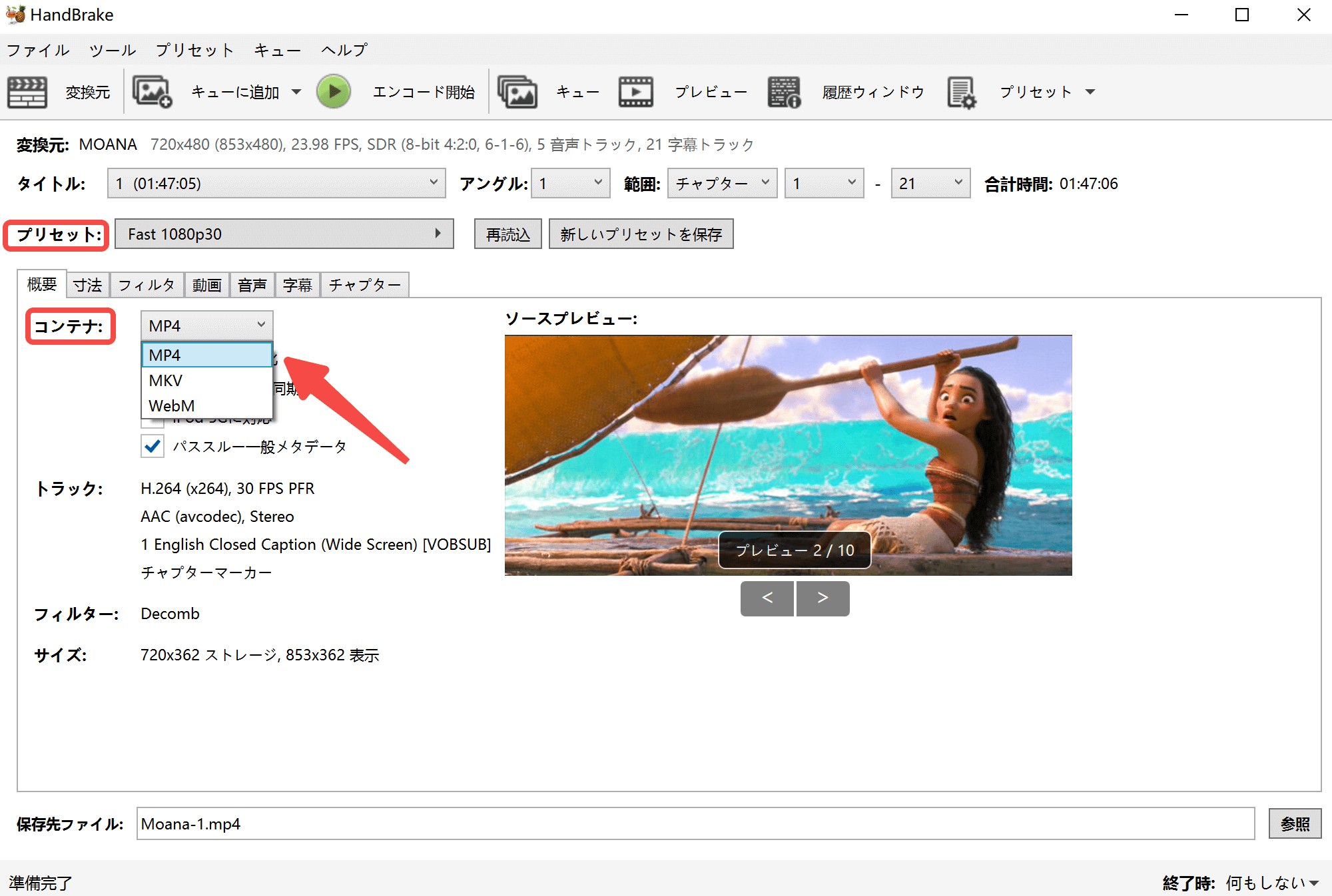Collapse the コンテナ MP4 combo box

[207, 326]
